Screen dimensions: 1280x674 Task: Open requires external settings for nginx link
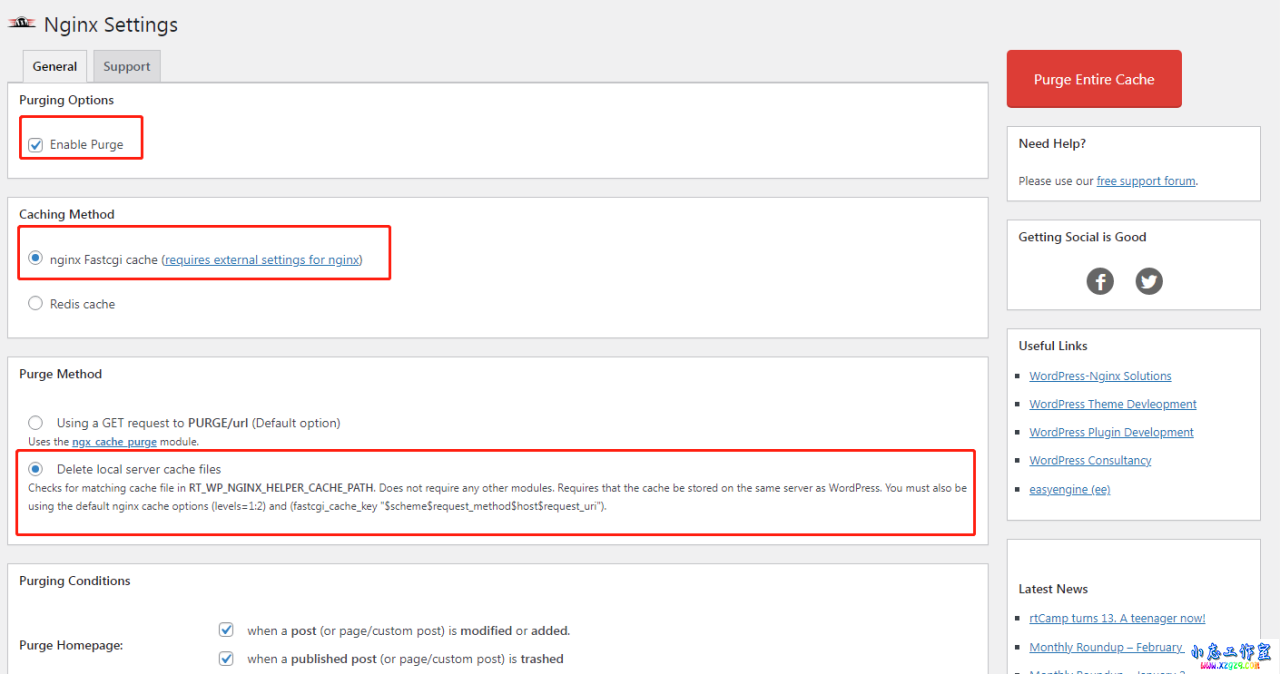(x=261, y=260)
